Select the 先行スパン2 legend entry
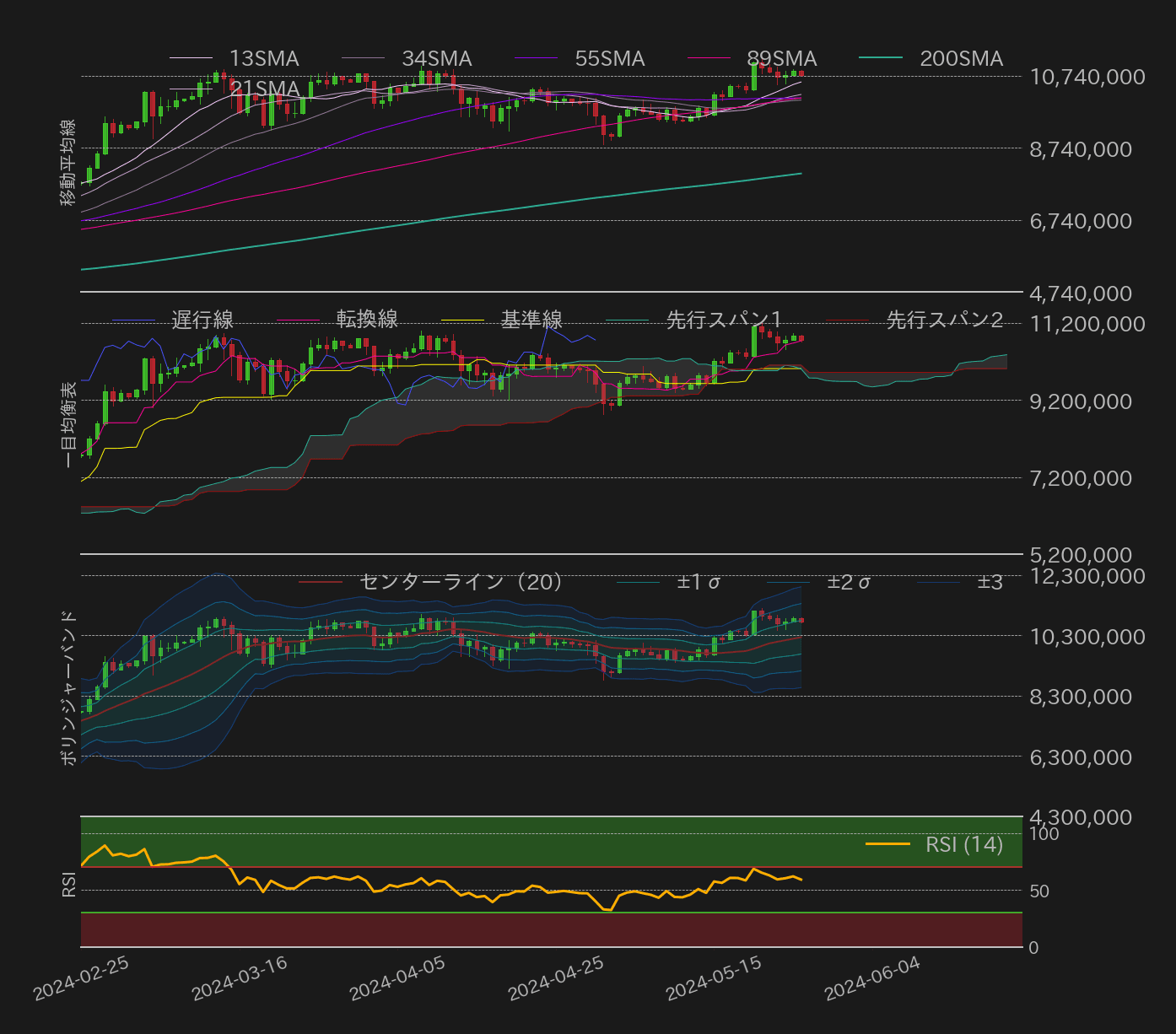 944,320
